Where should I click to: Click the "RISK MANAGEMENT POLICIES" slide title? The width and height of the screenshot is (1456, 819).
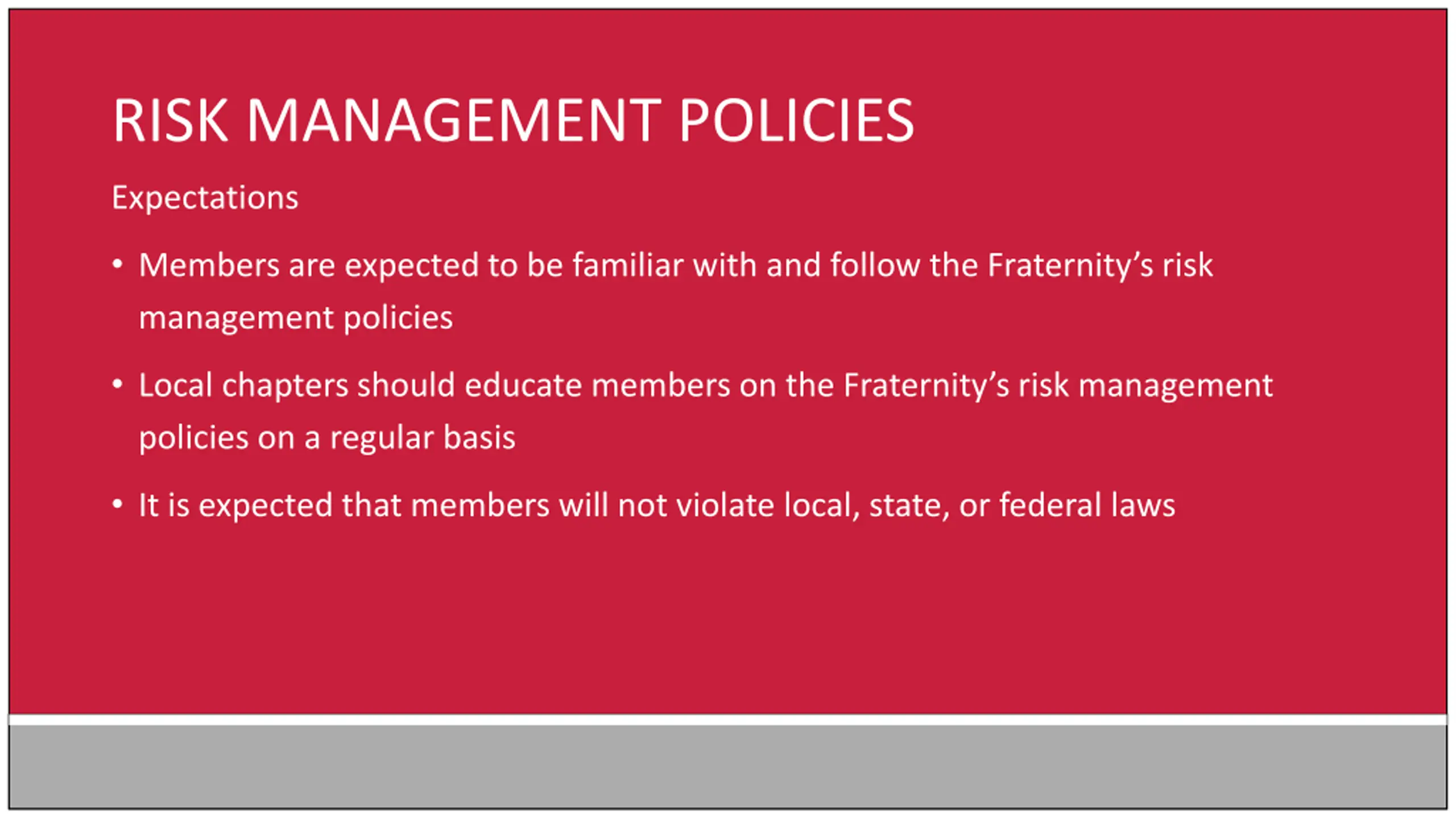513,121
